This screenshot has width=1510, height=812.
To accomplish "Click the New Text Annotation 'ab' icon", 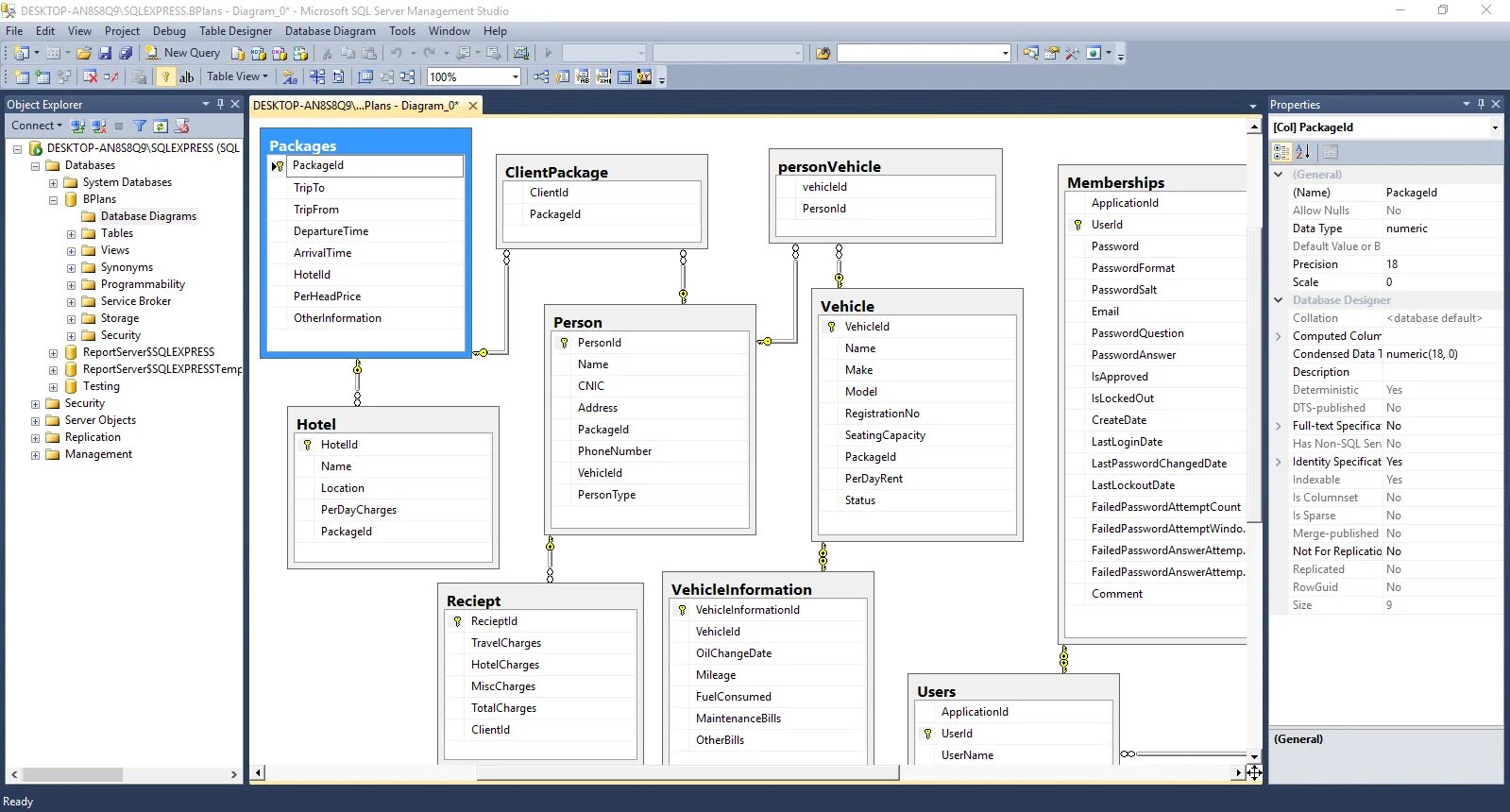I will click(186, 76).
